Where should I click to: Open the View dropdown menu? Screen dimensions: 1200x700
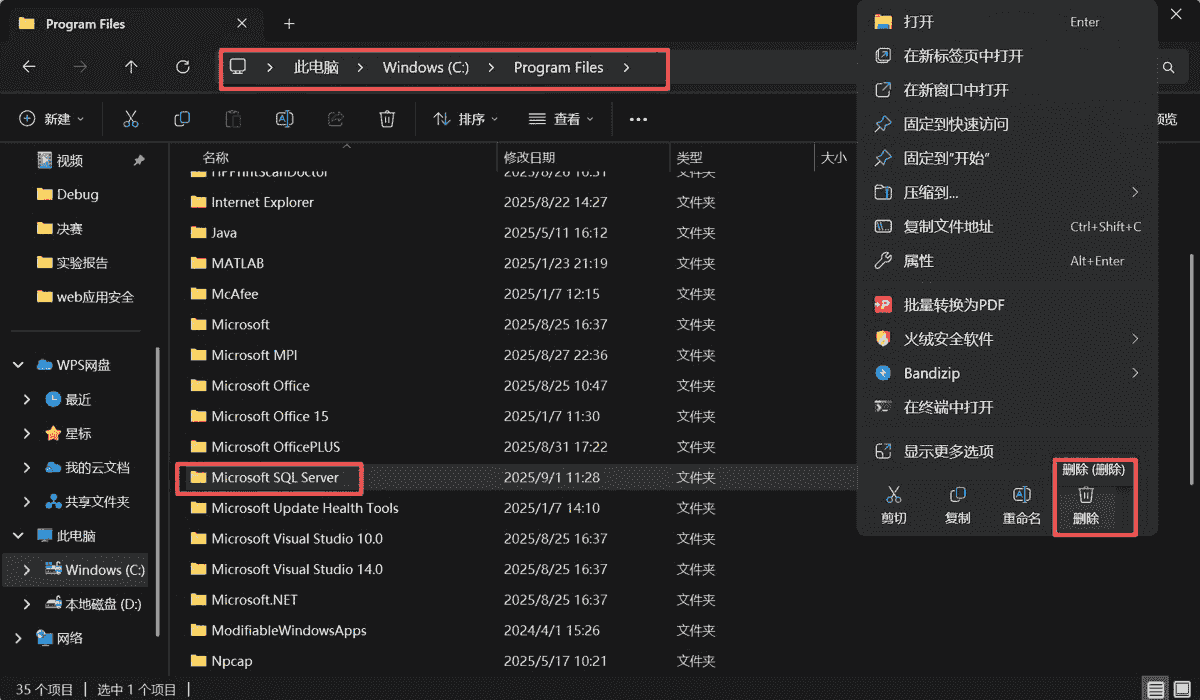click(x=561, y=119)
